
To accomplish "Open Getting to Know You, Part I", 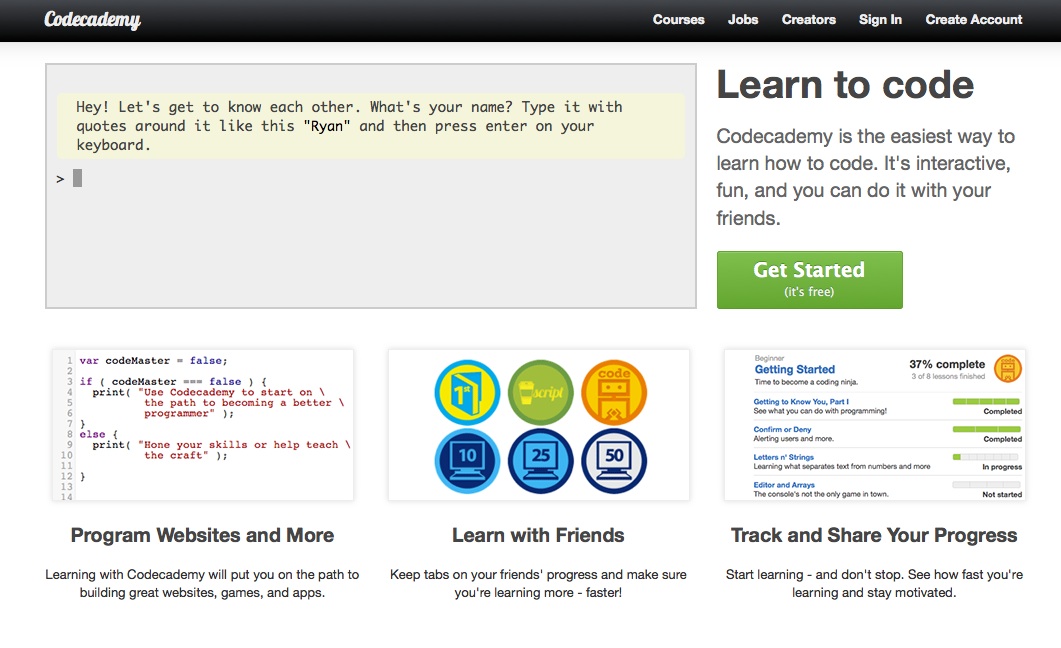I will tap(801, 401).
